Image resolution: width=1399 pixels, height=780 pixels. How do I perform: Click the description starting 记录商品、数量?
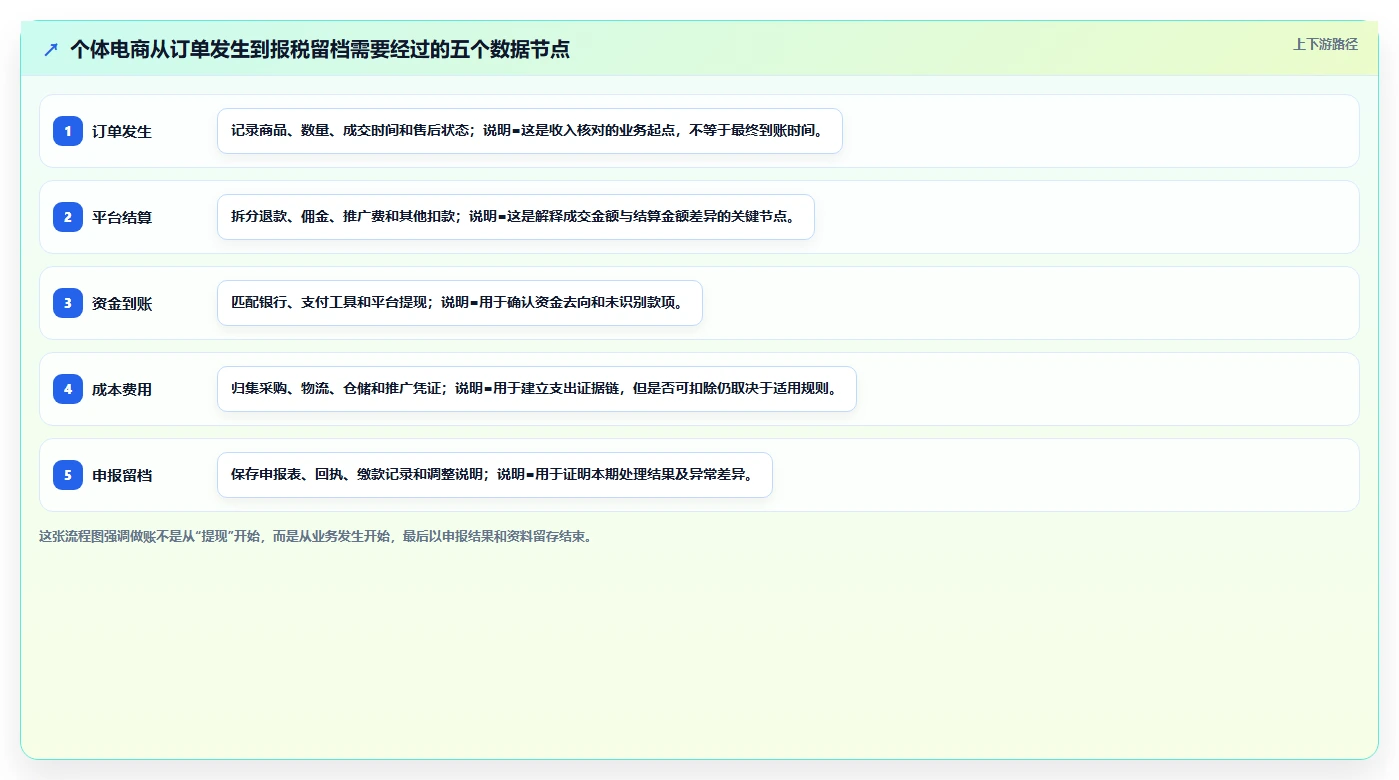pyautogui.click(x=530, y=131)
